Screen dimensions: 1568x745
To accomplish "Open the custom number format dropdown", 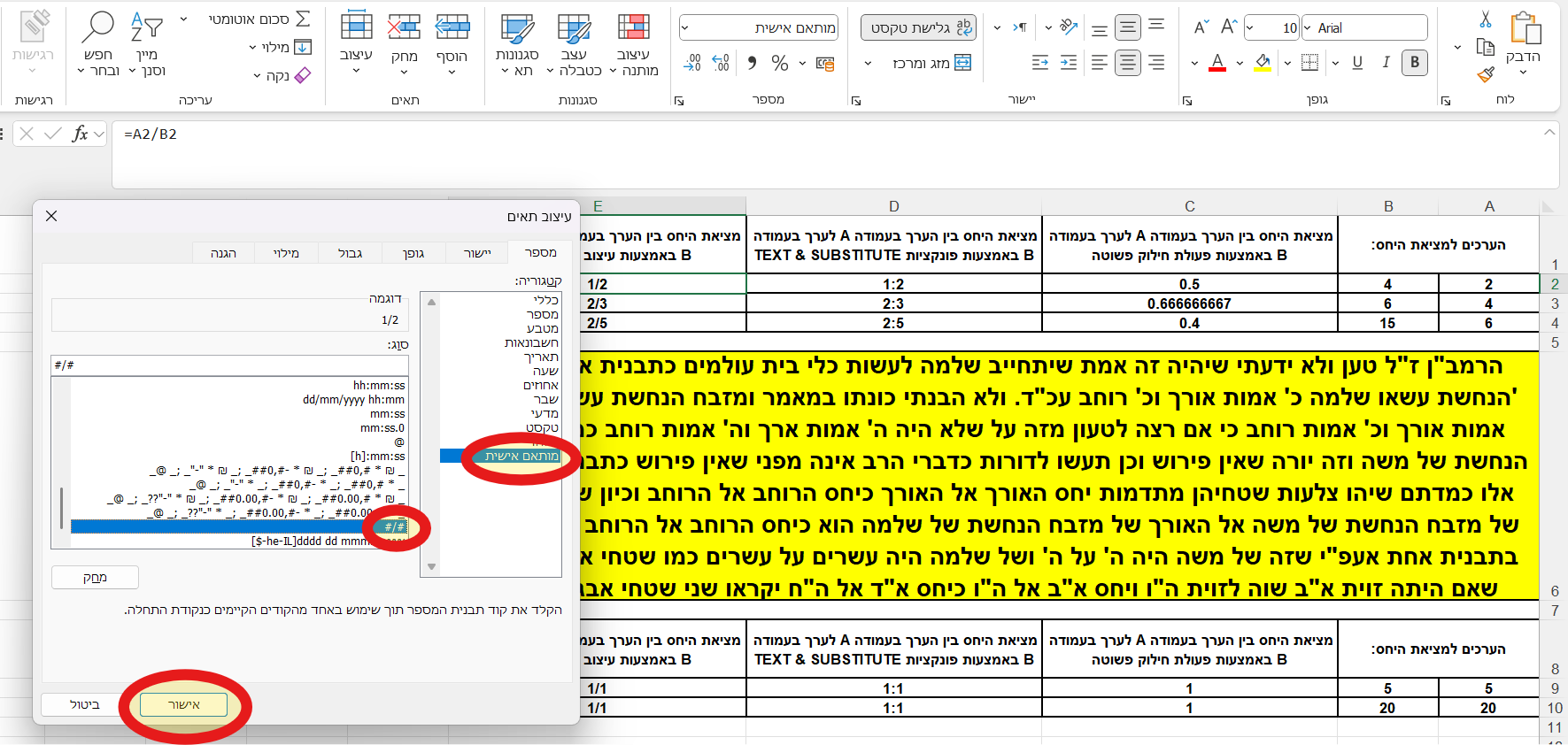I will [x=684, y=28].
